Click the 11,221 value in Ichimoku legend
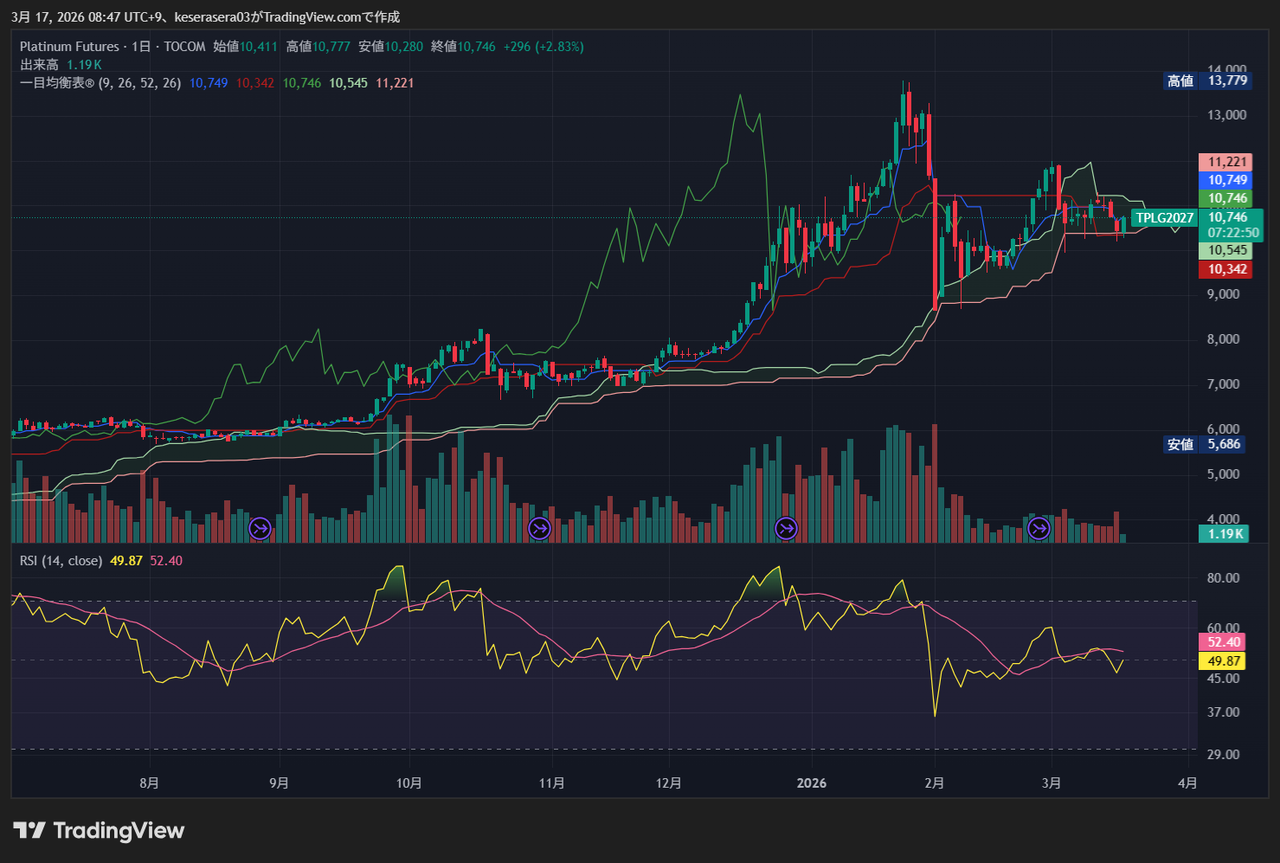Viewport: 1280px width, 863px height. (395, 83)
